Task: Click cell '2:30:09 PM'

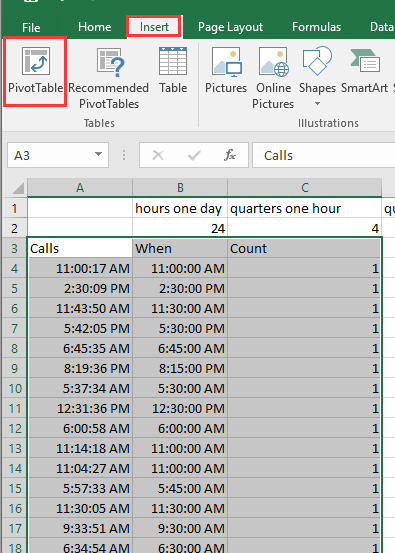Action: (80, 288)
